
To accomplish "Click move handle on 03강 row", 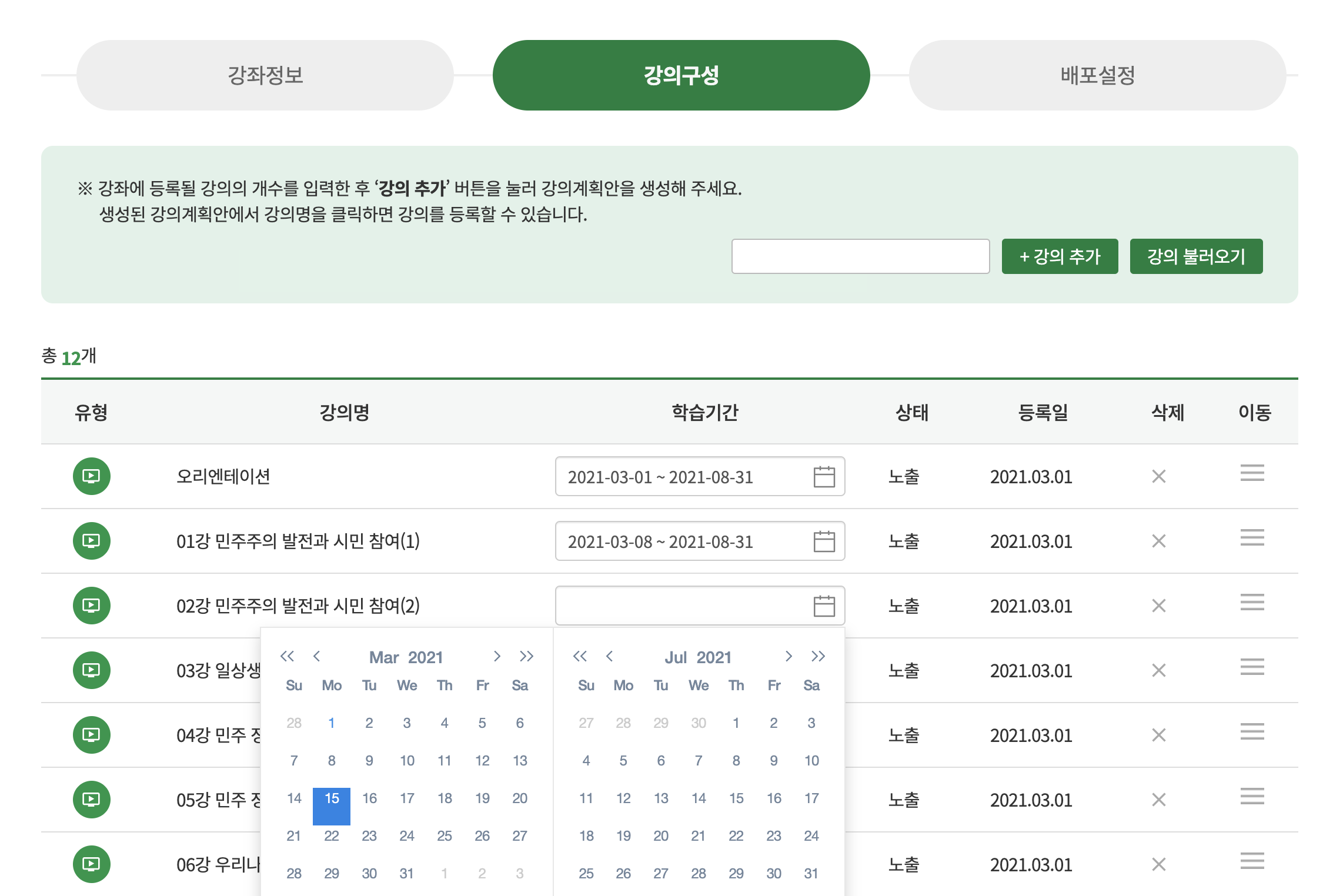I will click(1252, 667).
